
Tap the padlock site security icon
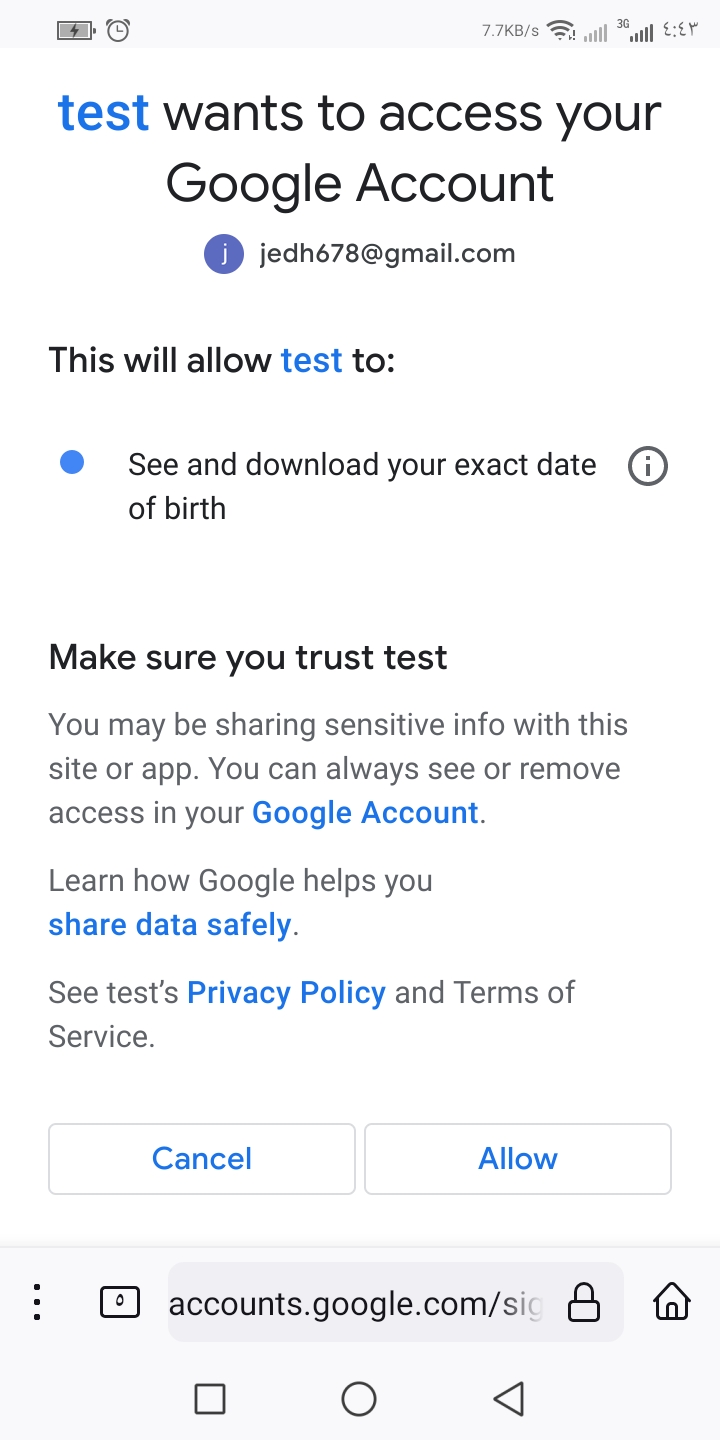(584, 1302)
